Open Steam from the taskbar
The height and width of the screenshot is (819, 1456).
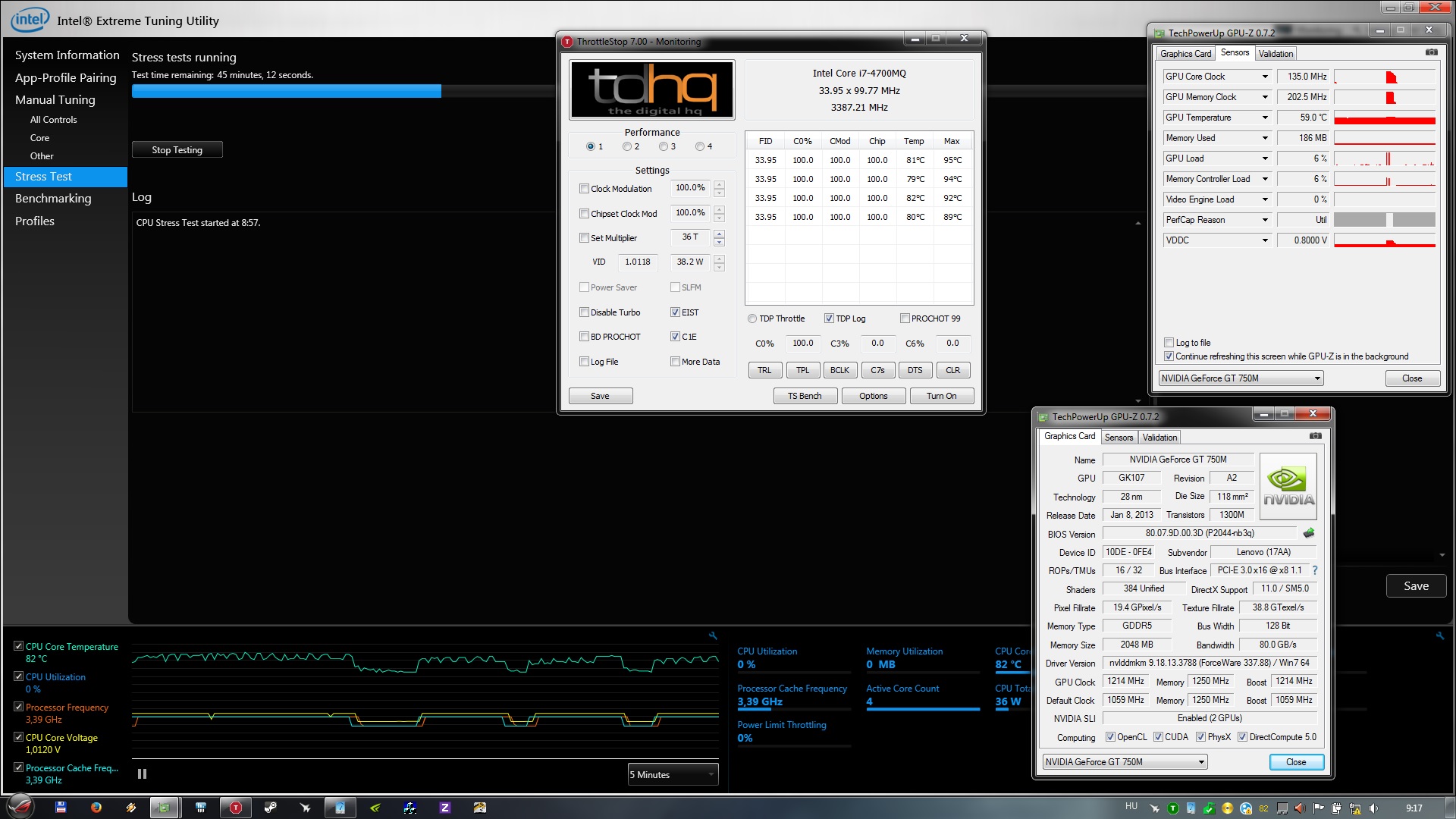pos(270,808)
